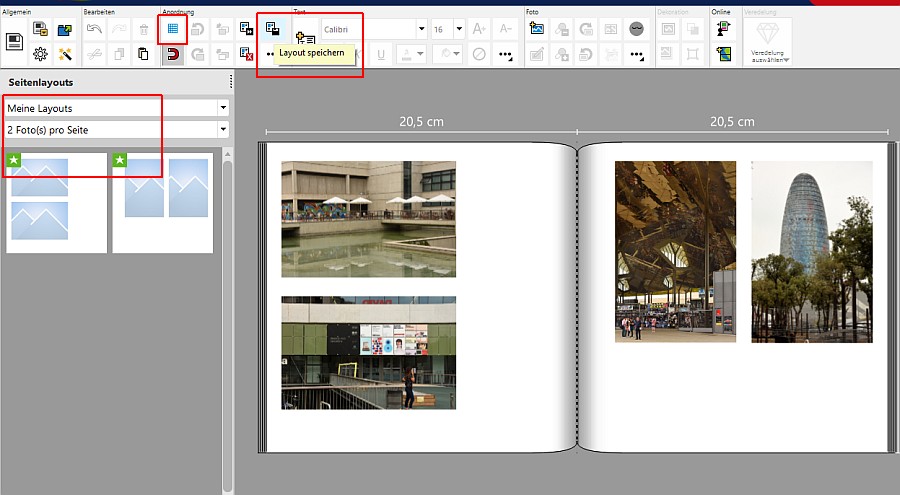Viewport: 900px width, 495px height.
Task: Click the magic wand assistant icon
Action: [66, 54]
